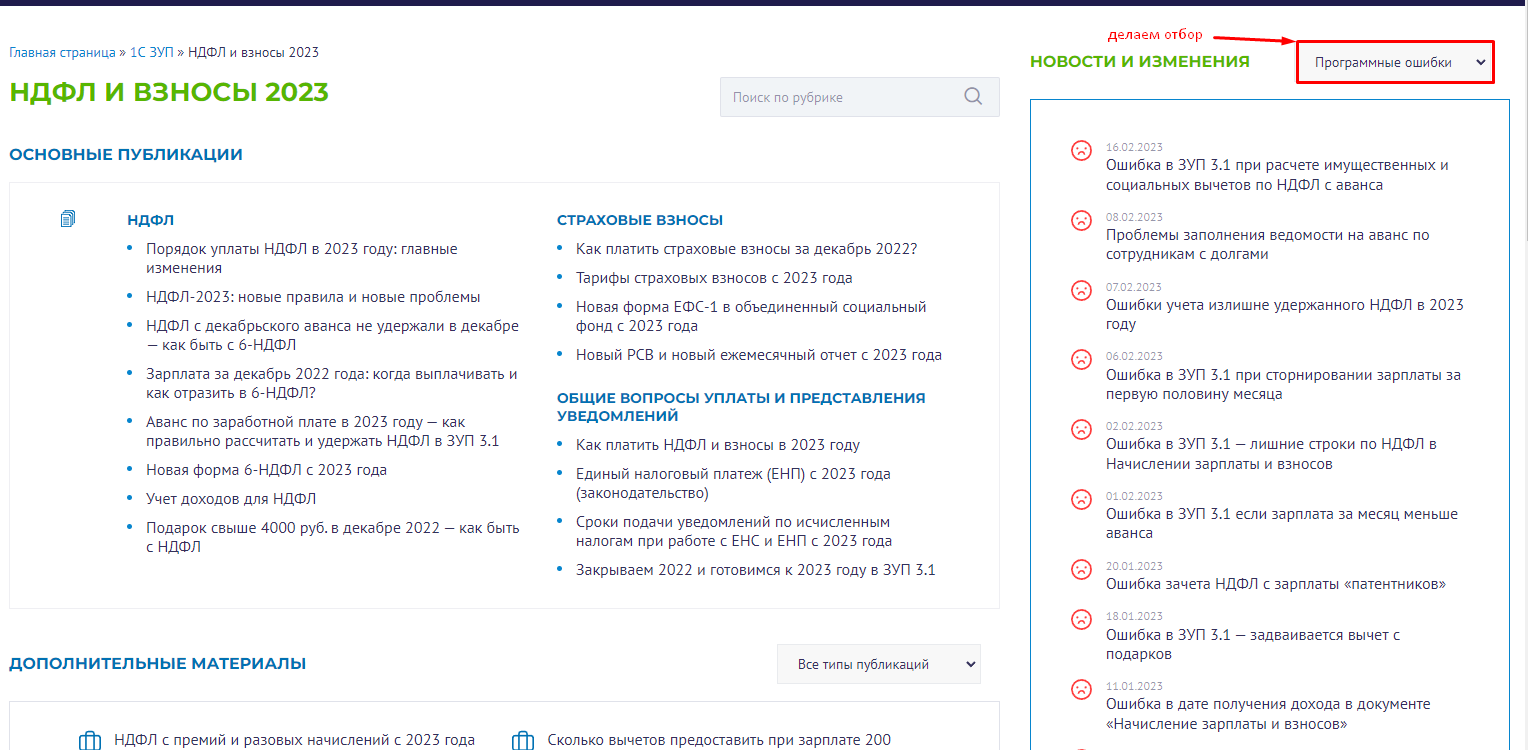Click sad face icon next to 08.02.2023 news

[x=1081, y=220]
